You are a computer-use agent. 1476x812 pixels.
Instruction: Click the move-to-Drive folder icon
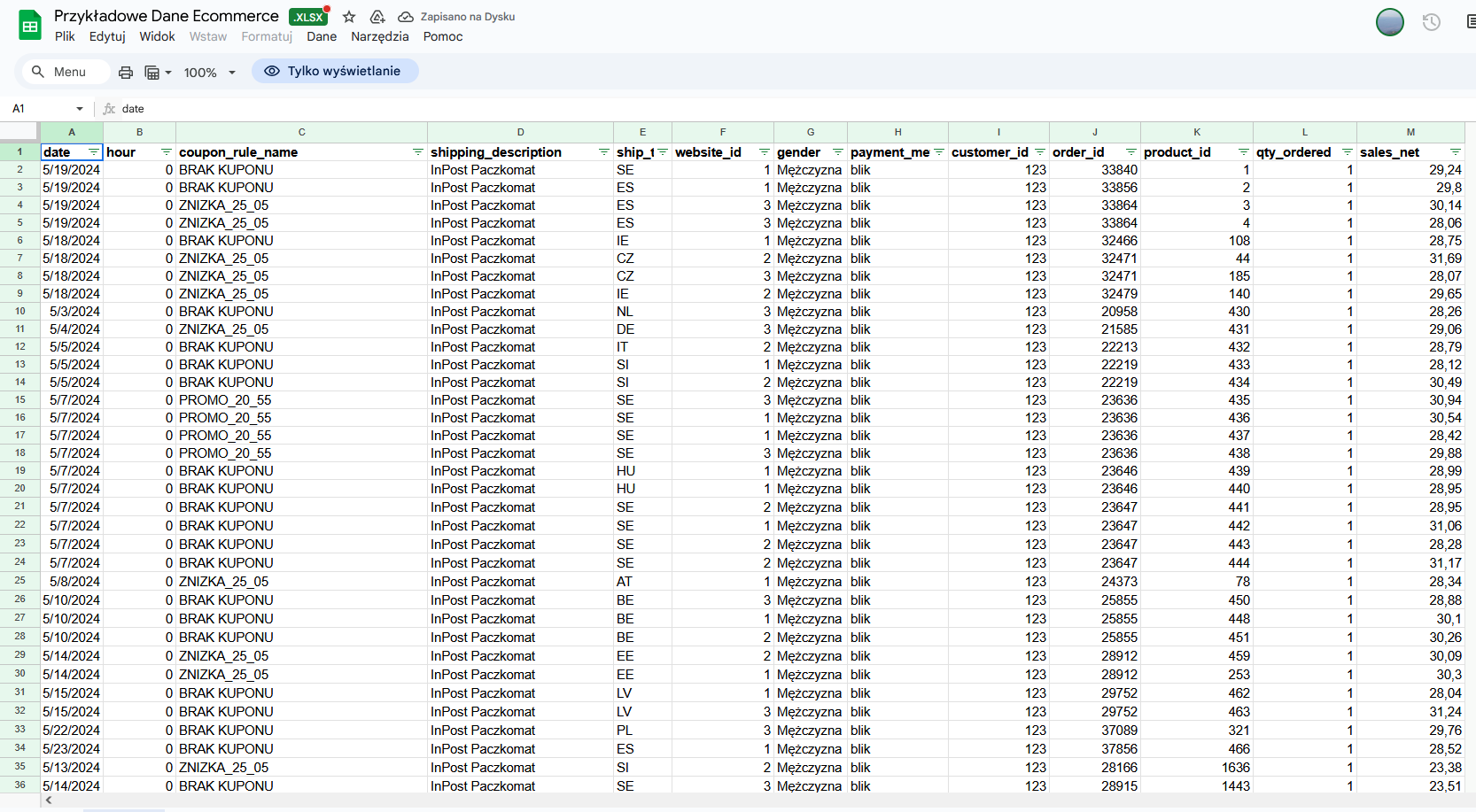tap(377, 17)
